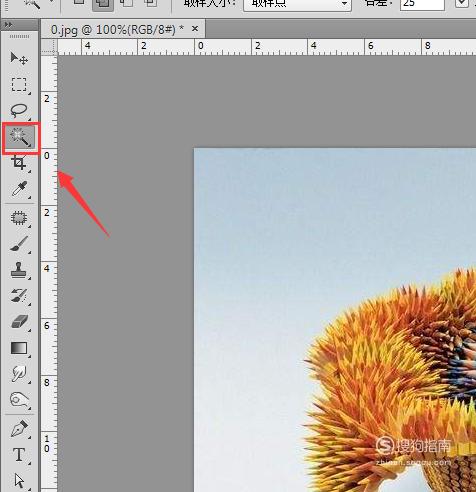Select the Pen tool
Image resolution: width=476 pixels, height=492 pixels.
pos(19,429)
